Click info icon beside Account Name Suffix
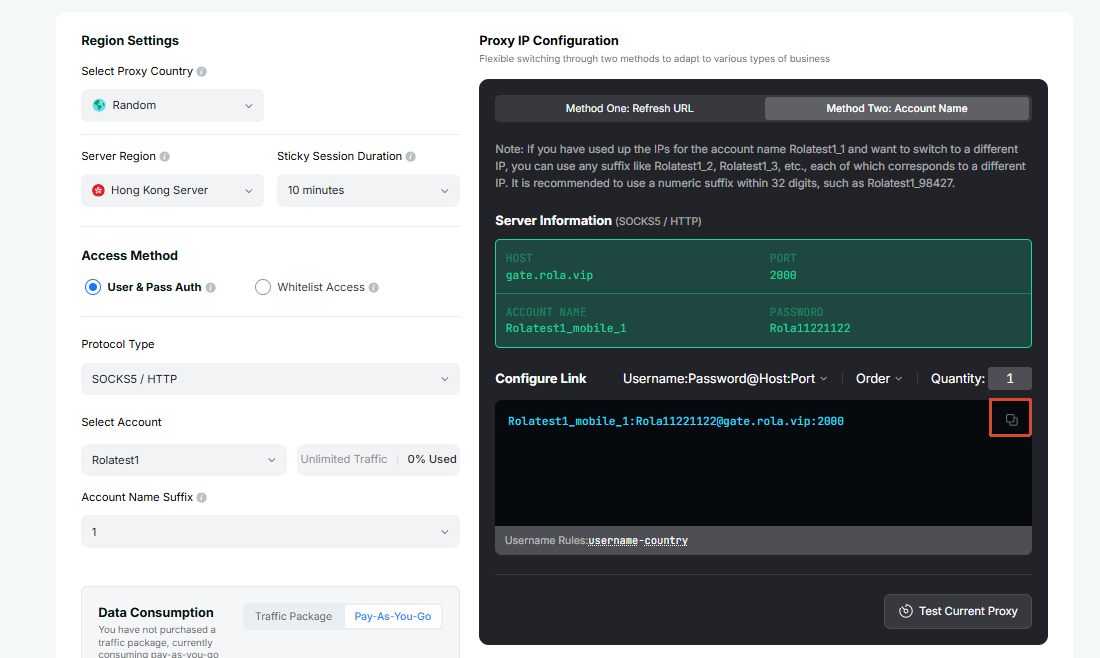1100x658 pixels. click(x=202, y=497)
